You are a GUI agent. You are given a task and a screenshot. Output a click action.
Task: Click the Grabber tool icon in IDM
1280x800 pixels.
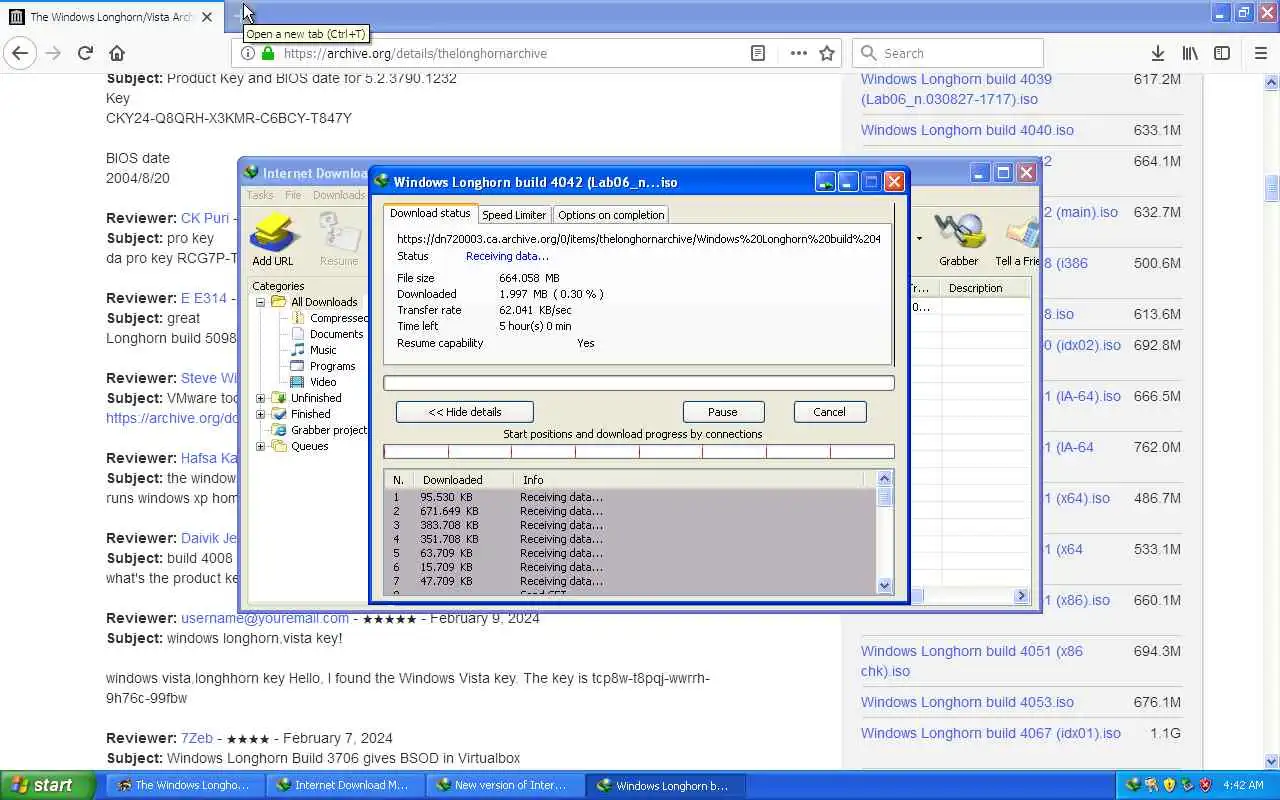[958, 232]
